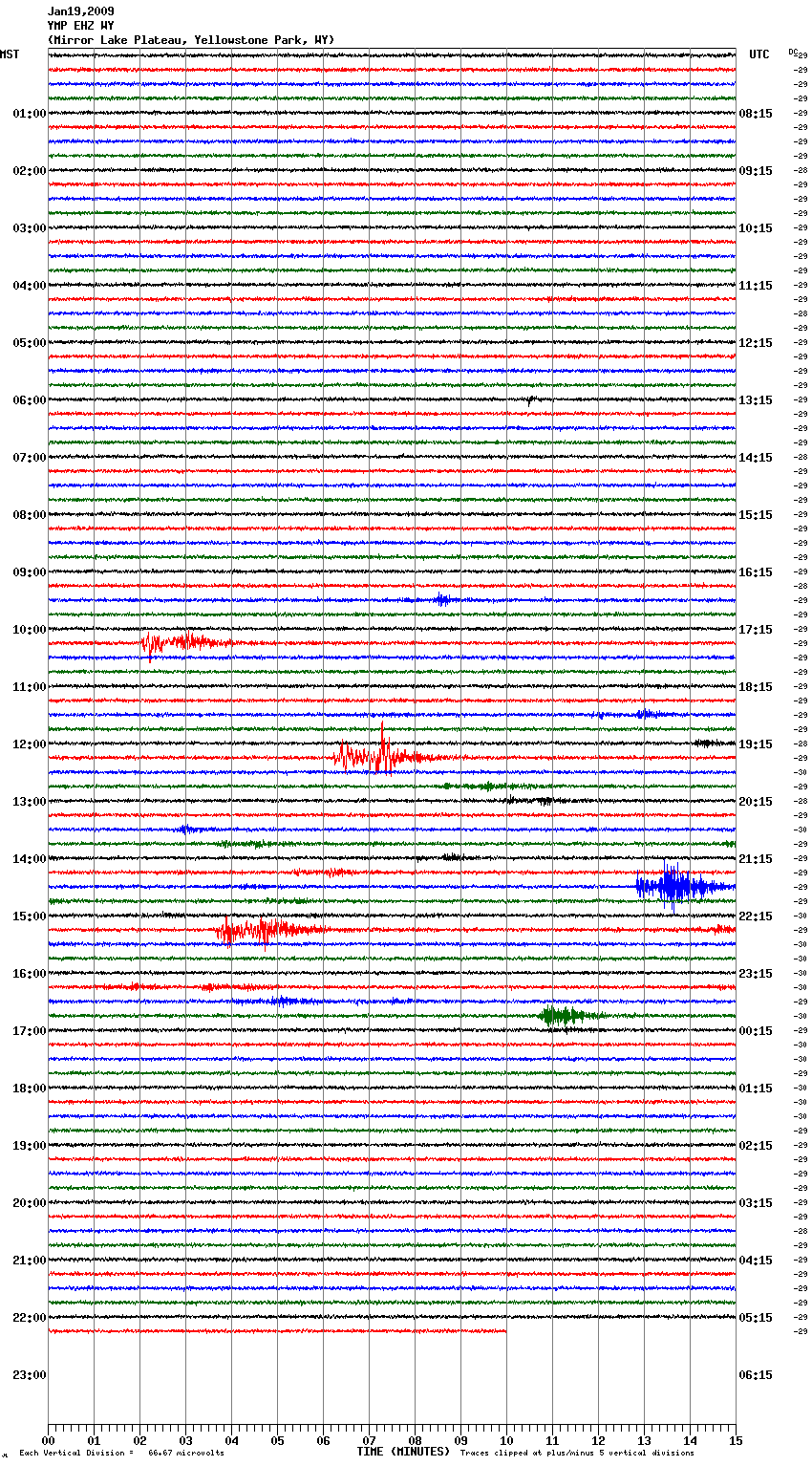Click the "23:00" MST hour label

click(x=30, y=1375)
